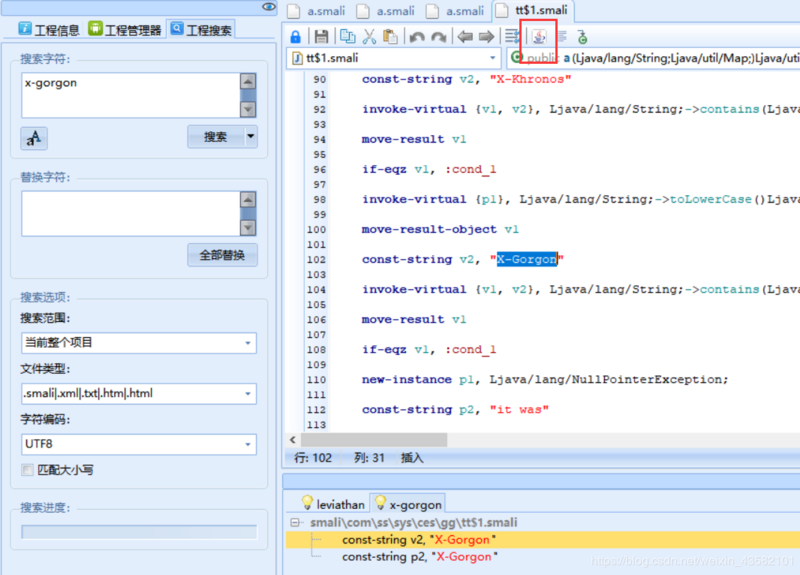
Task: Click the lock icon in editor toolbar
Action: pyautogui.click(x=296, y=37)
